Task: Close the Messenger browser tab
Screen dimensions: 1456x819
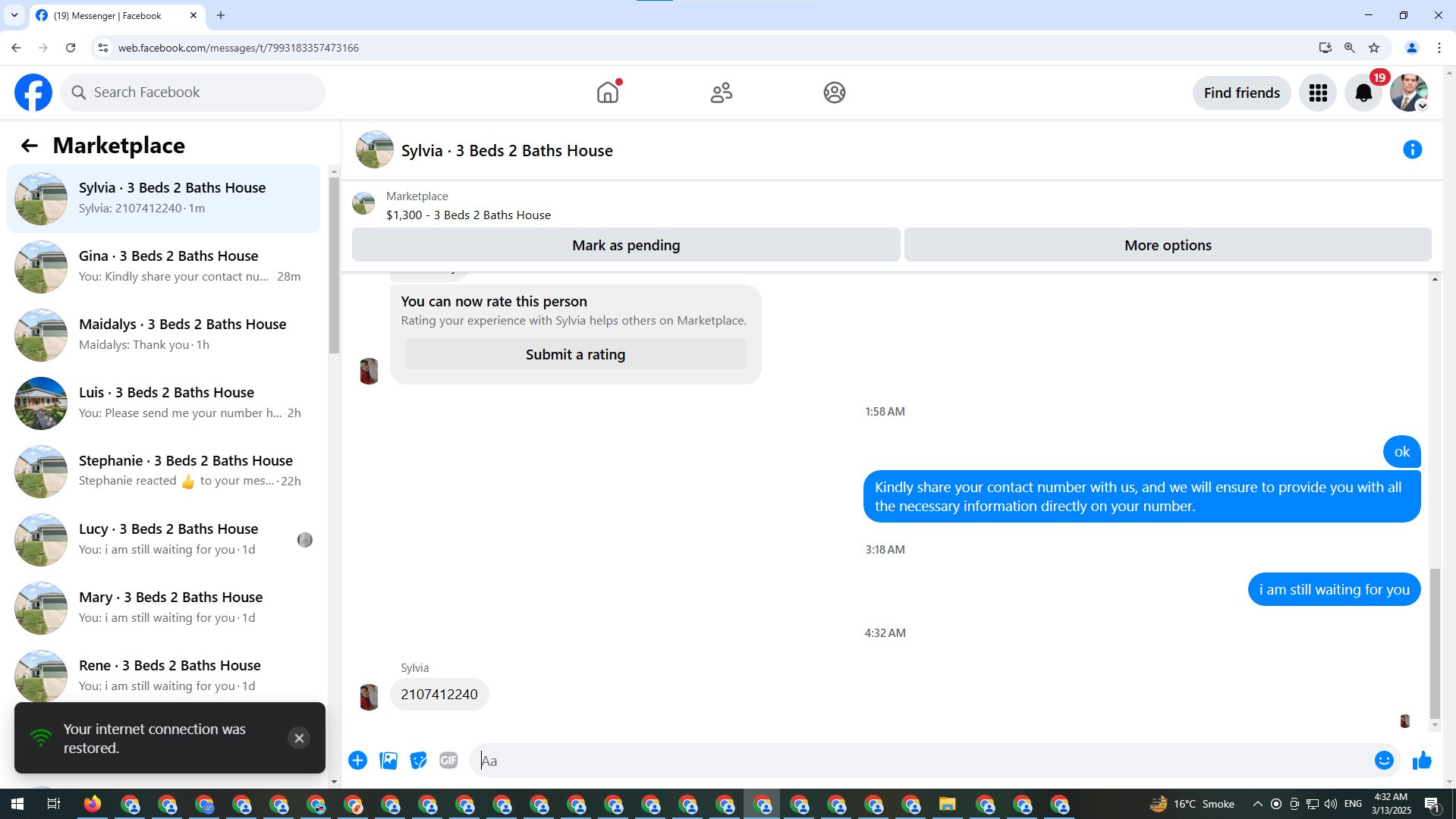Action: tap(193, 15)
